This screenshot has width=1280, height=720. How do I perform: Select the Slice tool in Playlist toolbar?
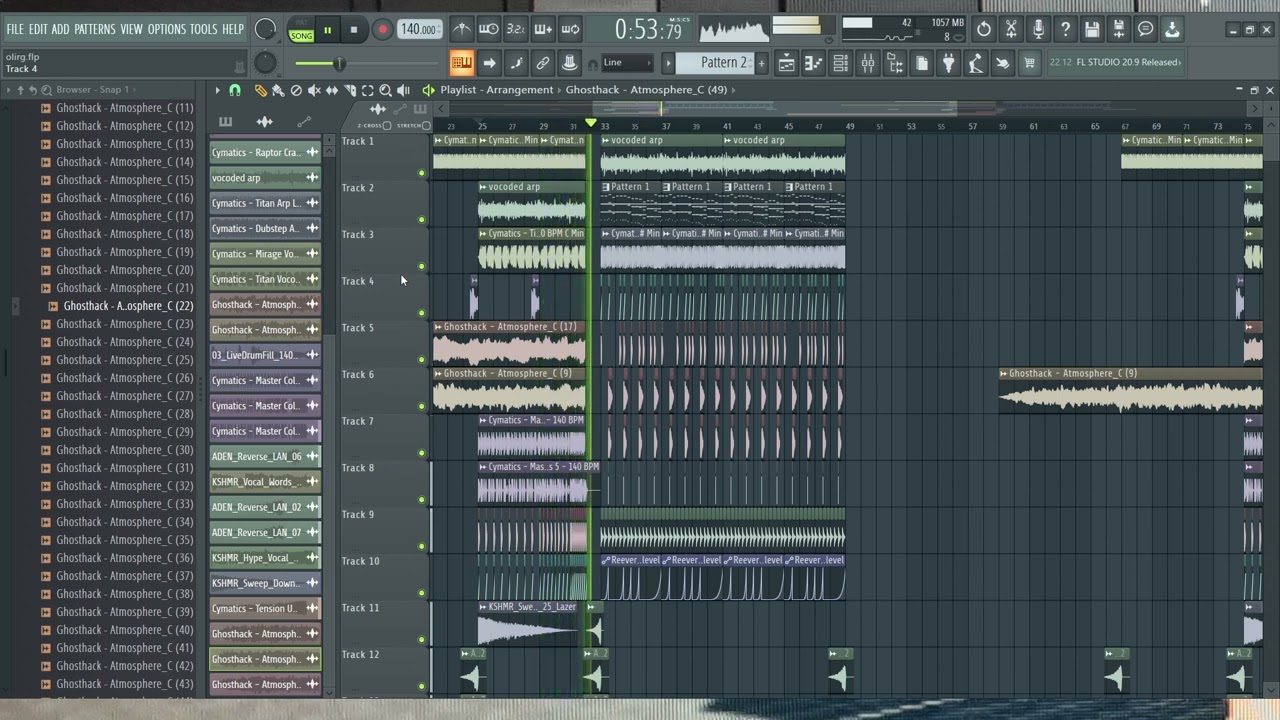[x=350, y=90]
